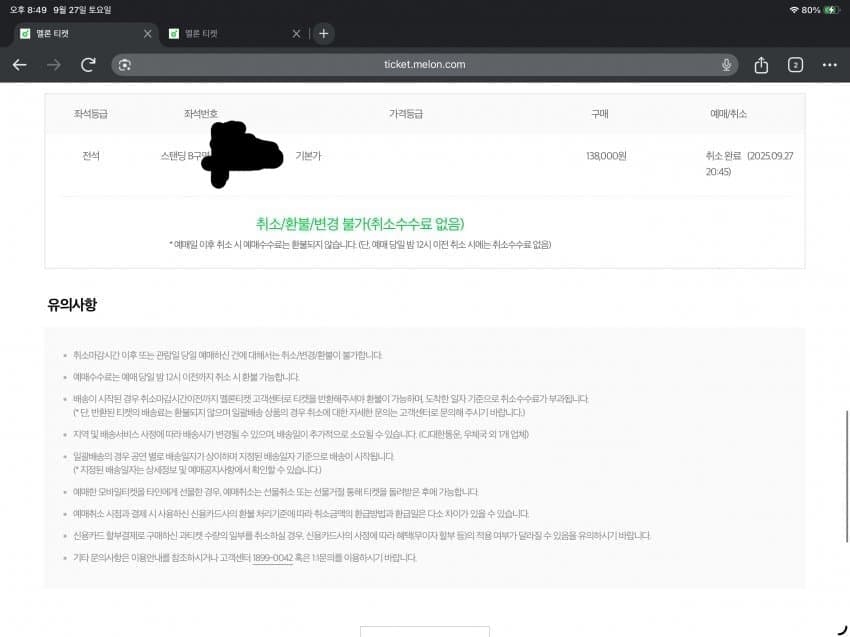The width and height of the screenshot is (850, 637).
Task: Tap the Wi-Fi status icon
Action: point(794,9)
